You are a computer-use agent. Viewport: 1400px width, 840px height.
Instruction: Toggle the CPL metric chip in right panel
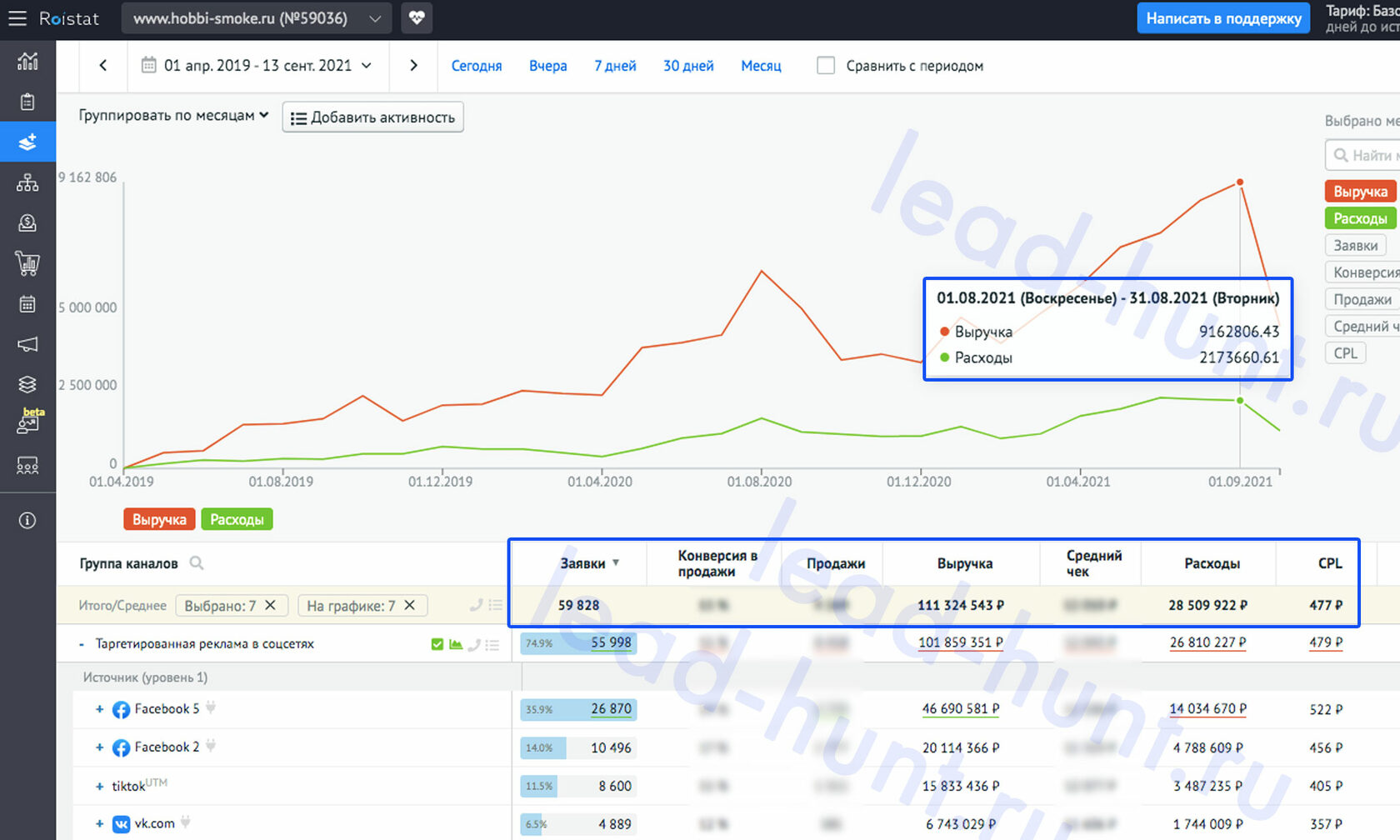tap(1345, 353)
